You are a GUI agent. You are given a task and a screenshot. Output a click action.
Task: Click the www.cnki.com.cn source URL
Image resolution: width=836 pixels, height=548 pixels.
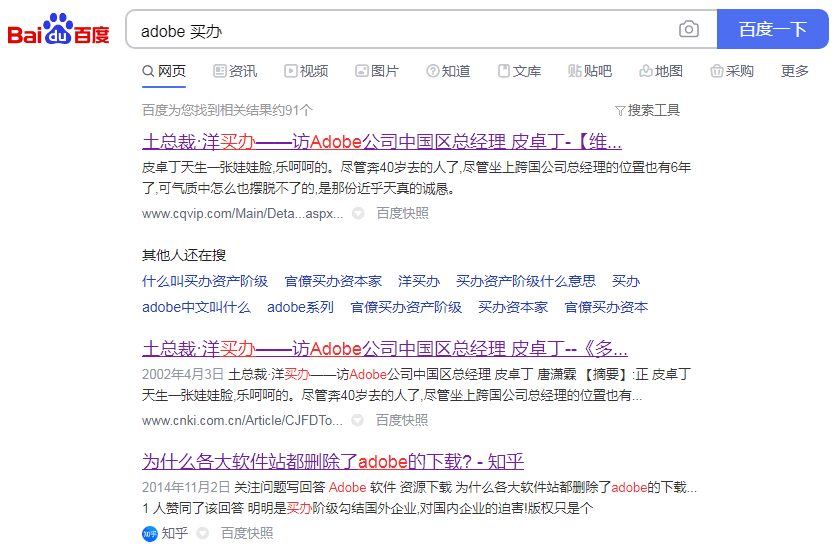pyautogui.click(x=242, y=421)
